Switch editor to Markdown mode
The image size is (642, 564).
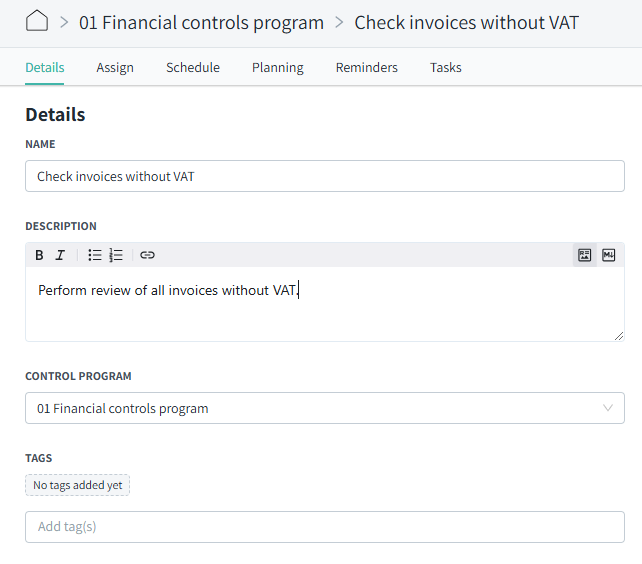(608, 255)
